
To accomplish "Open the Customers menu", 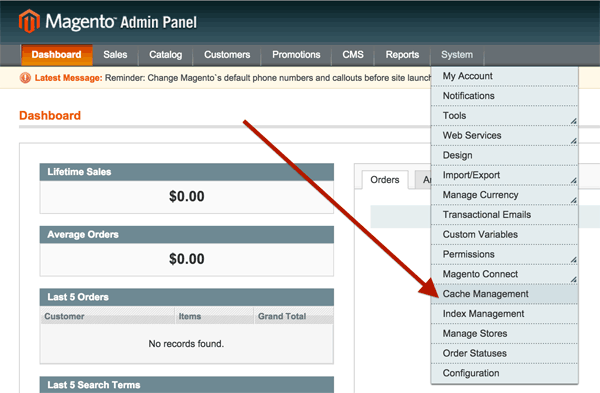I will click(x=227, y=55).
